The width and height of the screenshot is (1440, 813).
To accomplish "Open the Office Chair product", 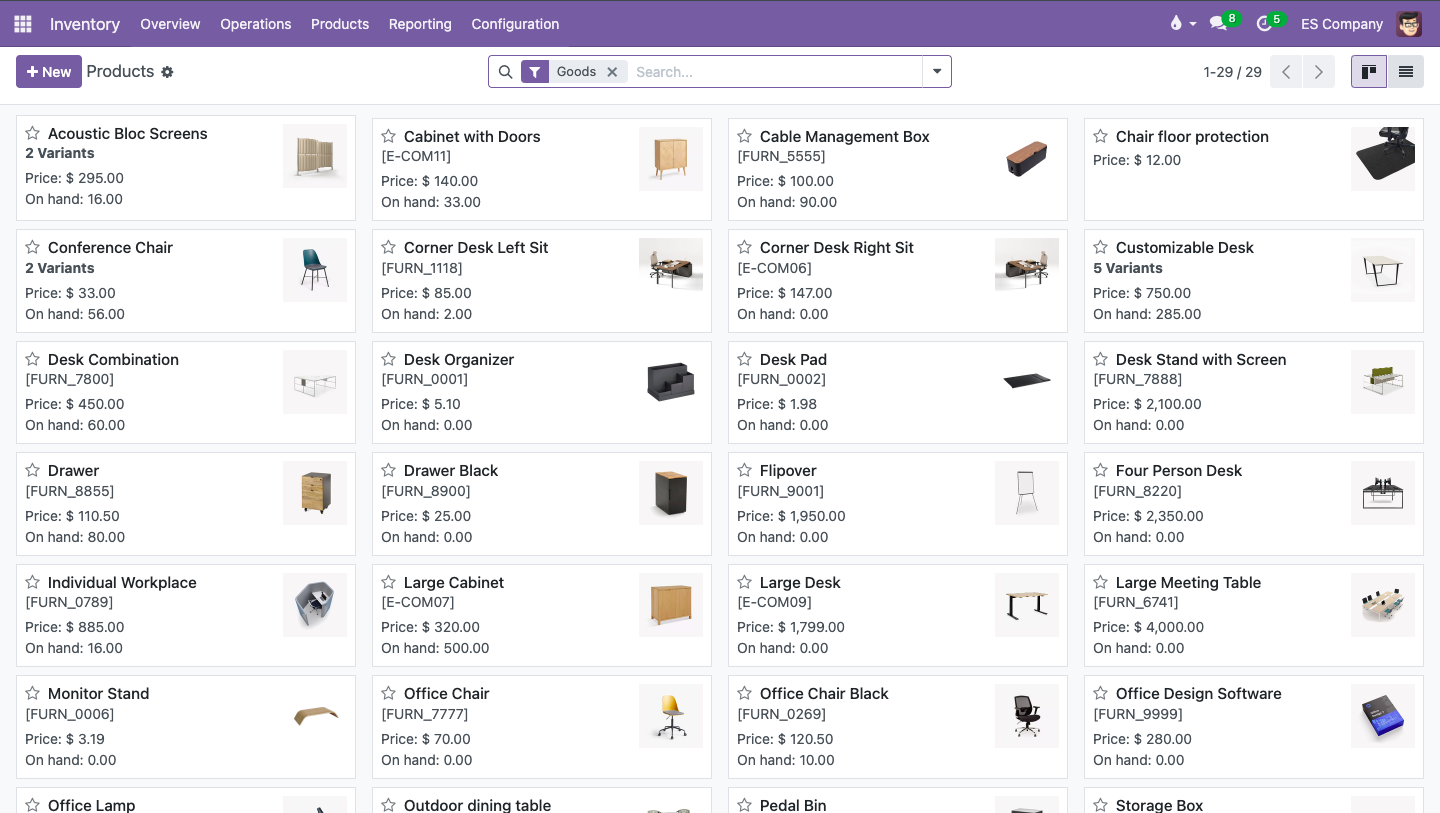I will (x=541, y=727).
